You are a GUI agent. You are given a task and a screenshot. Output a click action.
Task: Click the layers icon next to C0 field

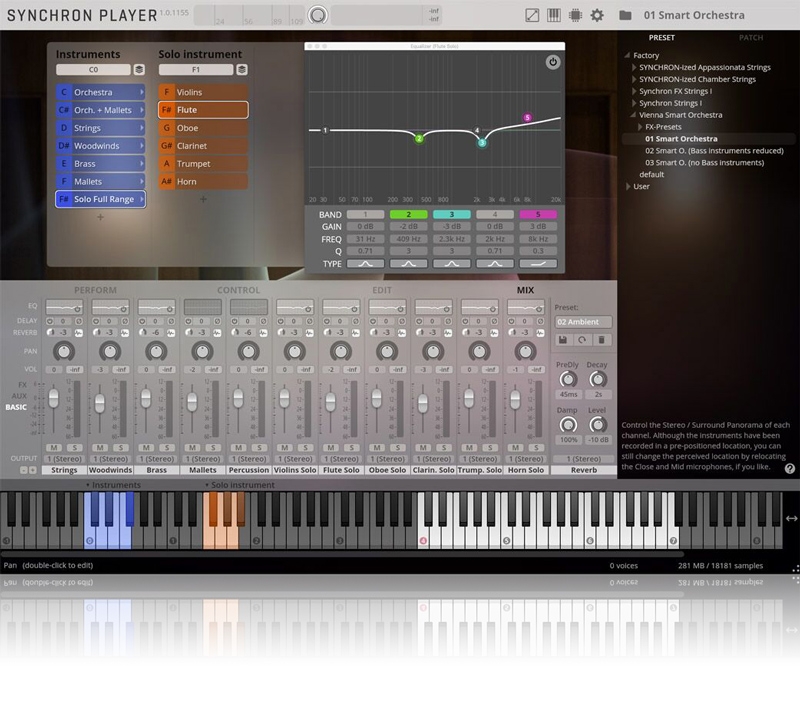pyautogui.click(x=139, y=69)
